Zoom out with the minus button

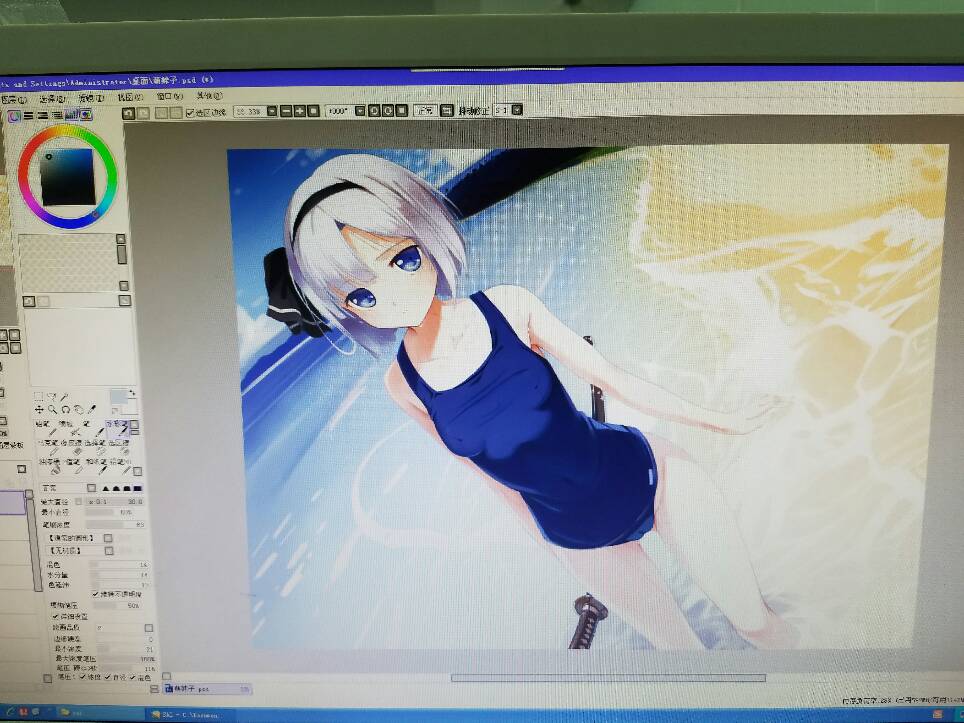[x=286, y=111]
